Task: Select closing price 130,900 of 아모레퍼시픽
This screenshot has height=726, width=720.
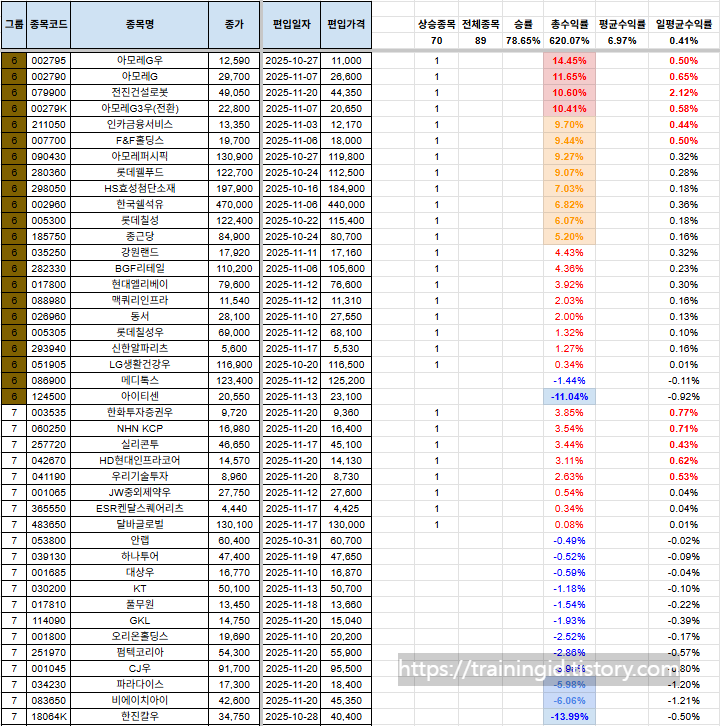Action: [x=234, y=156]
